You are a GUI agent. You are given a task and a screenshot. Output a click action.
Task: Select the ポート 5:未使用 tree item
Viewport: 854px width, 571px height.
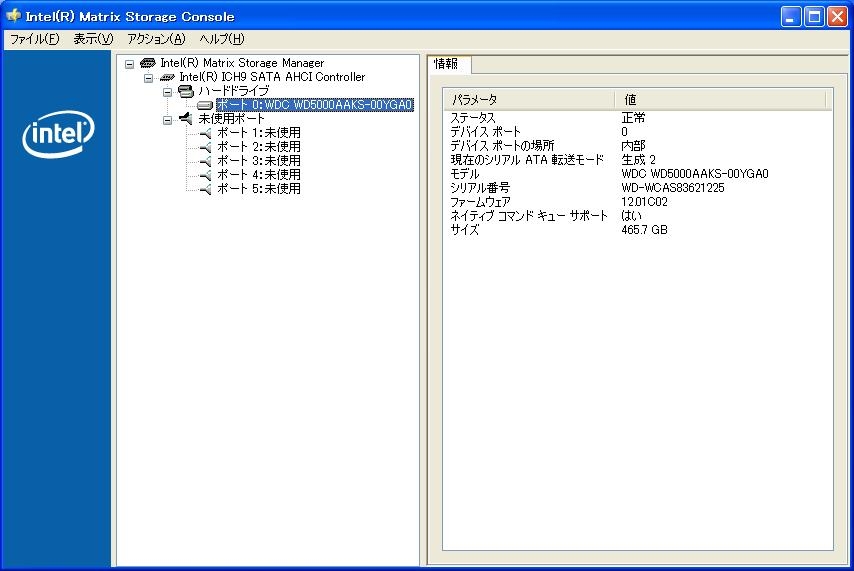(x=259, y=189)
